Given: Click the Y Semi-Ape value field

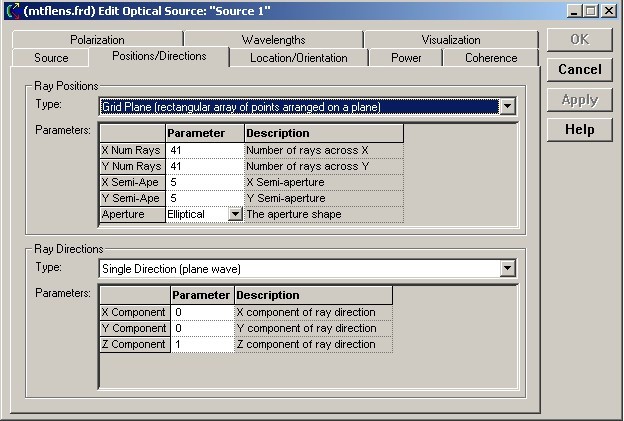Looking at the screenshot, I should 204,198.
